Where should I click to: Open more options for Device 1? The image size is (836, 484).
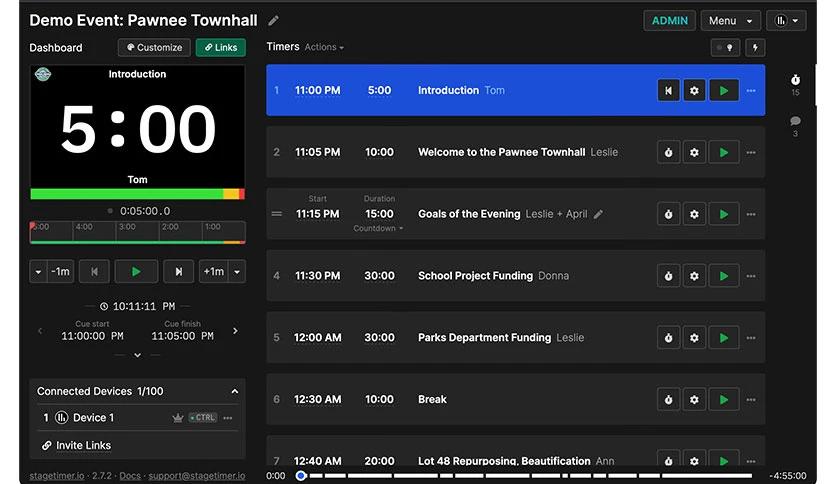pos(228,418)
